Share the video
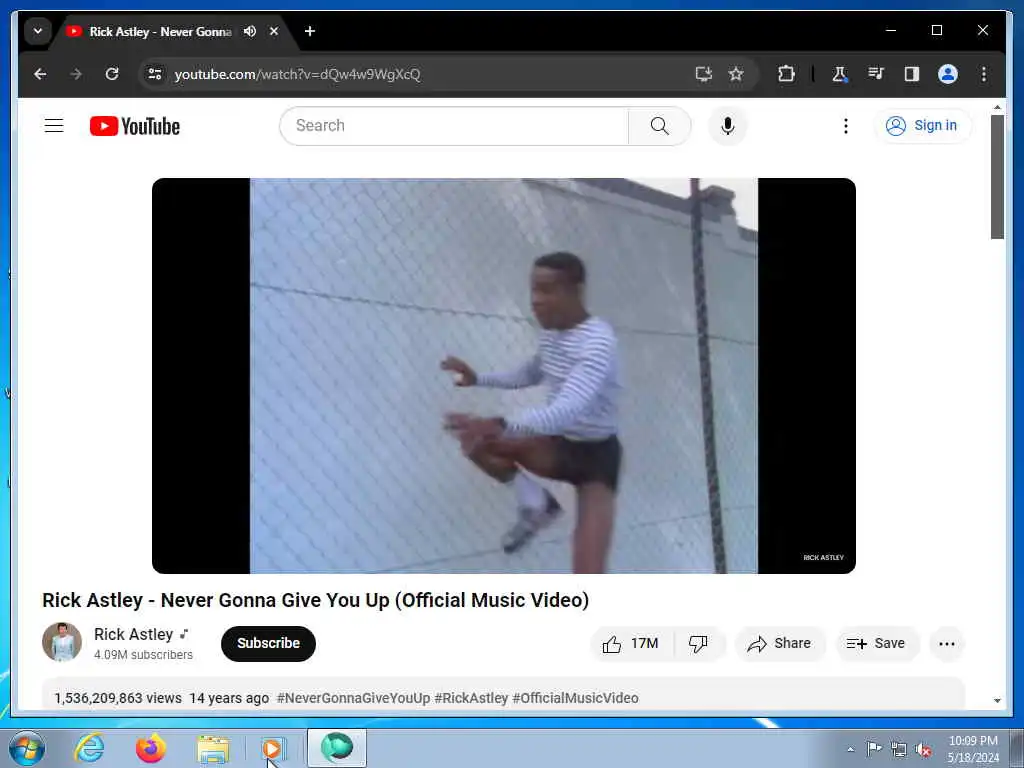The height and width of the screenshot is (768, 1024). pos(780,644)
